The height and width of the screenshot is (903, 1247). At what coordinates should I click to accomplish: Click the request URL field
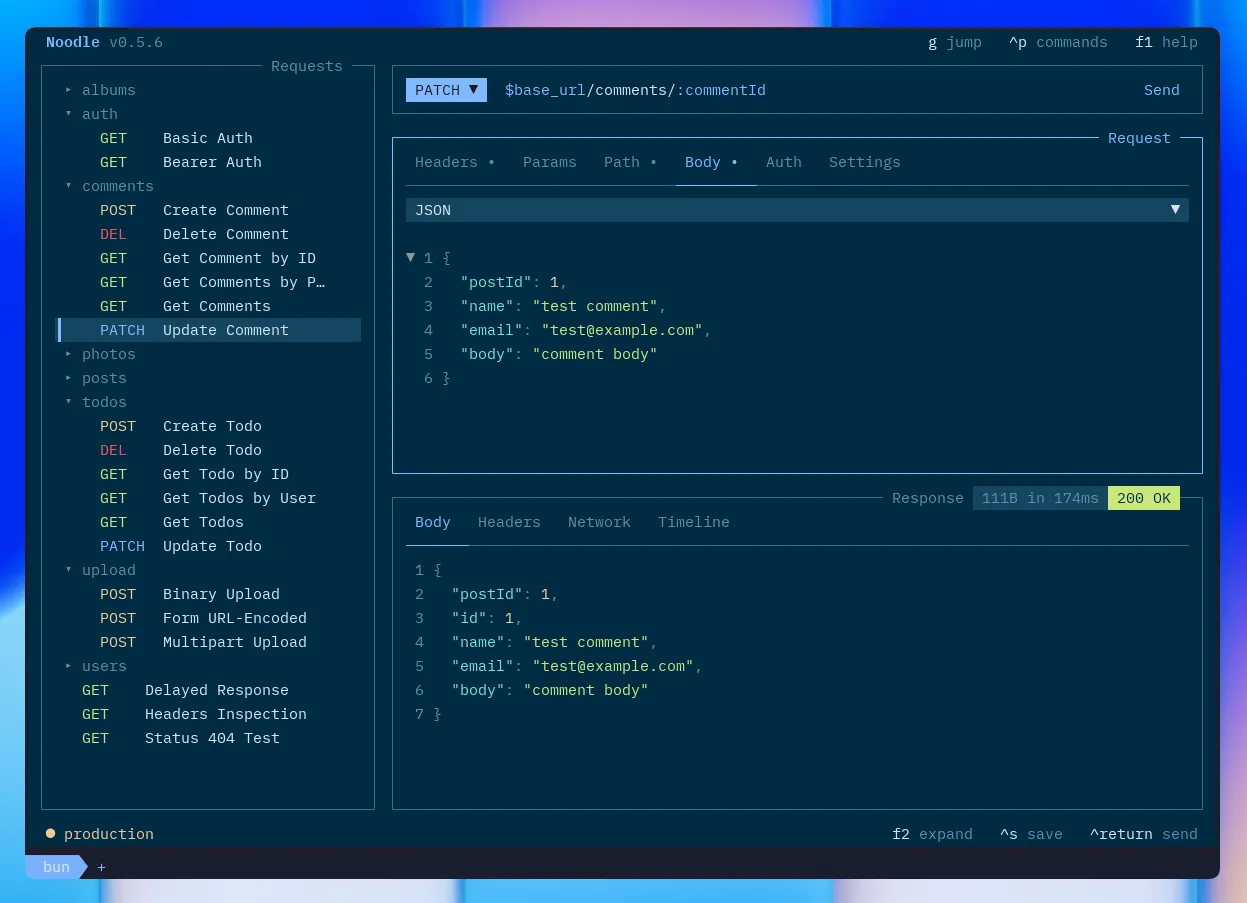point(635,90)
